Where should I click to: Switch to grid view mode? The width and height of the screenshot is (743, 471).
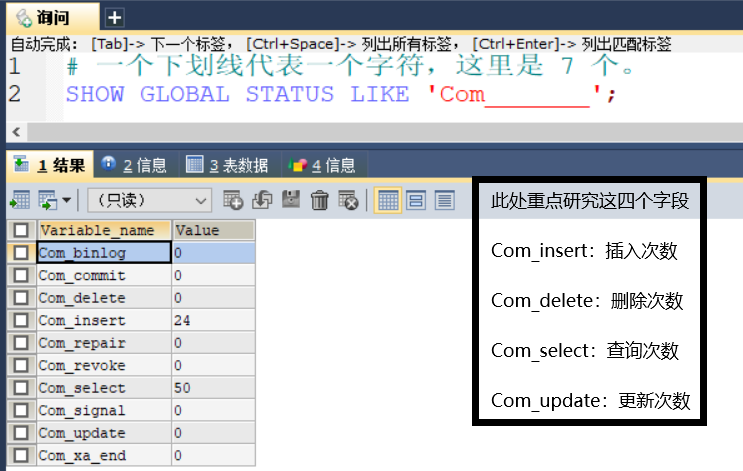tap(388, 200)
